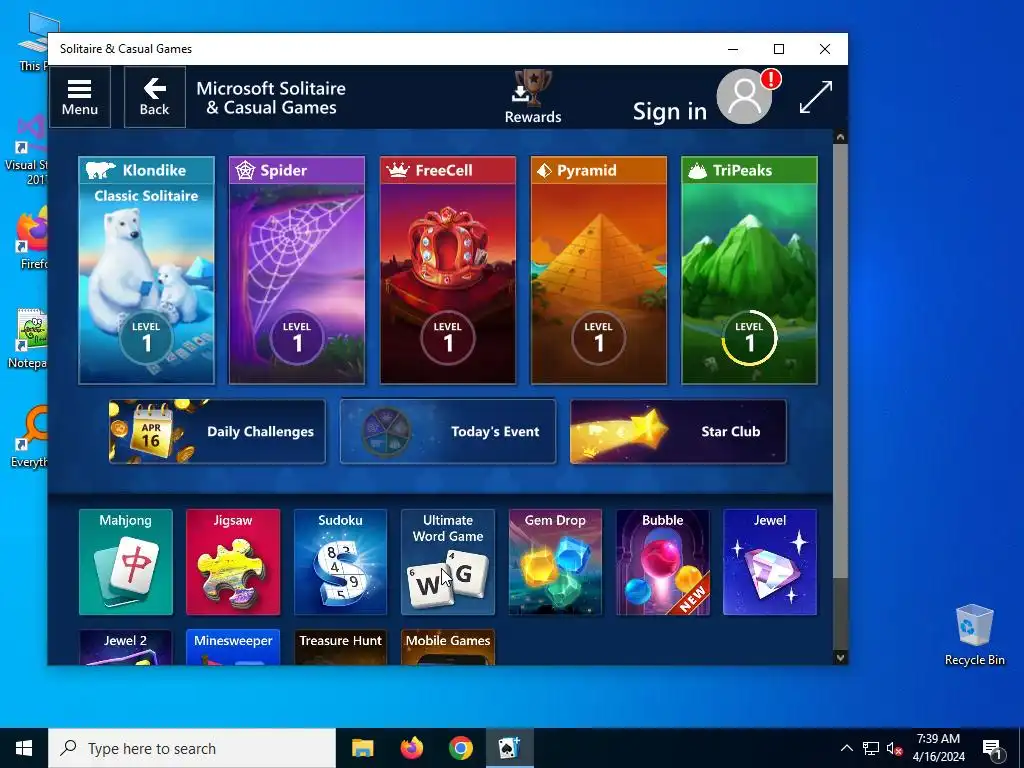Start the Klondike Classic Solitaire game tile
This screenshot has height=768, width=1024.
click(x=146, y=270)
